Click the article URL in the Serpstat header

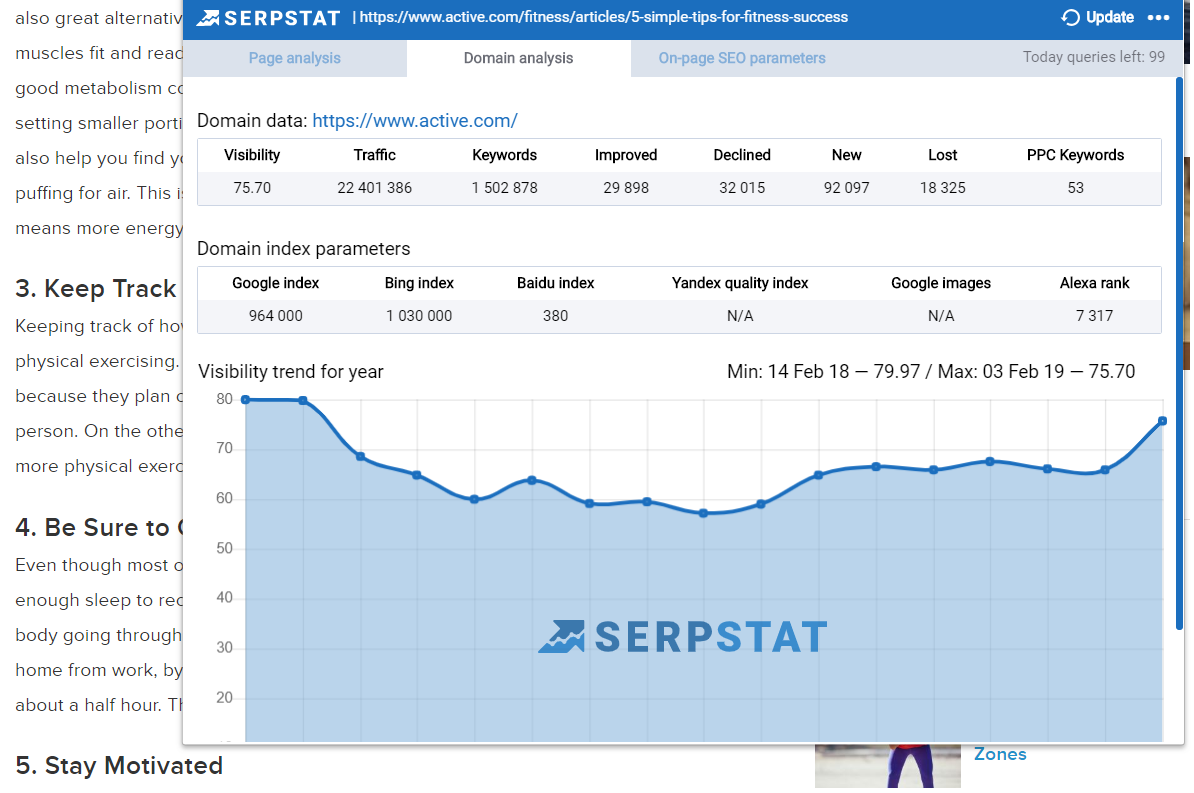pyautogui.click(x=603, y=17)
